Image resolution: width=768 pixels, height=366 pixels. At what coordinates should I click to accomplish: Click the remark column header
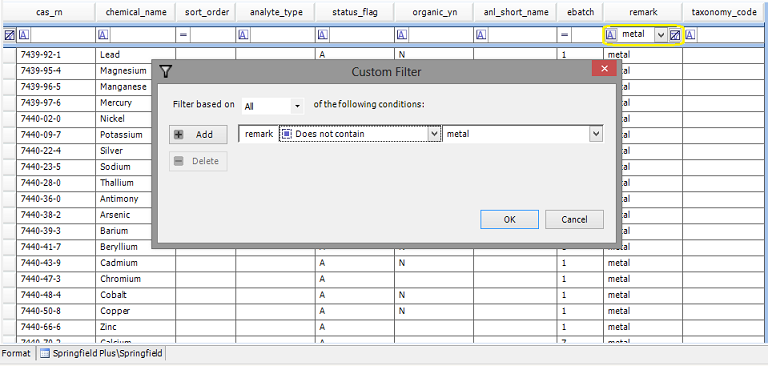pyautogui.click(x=643, y=12)
